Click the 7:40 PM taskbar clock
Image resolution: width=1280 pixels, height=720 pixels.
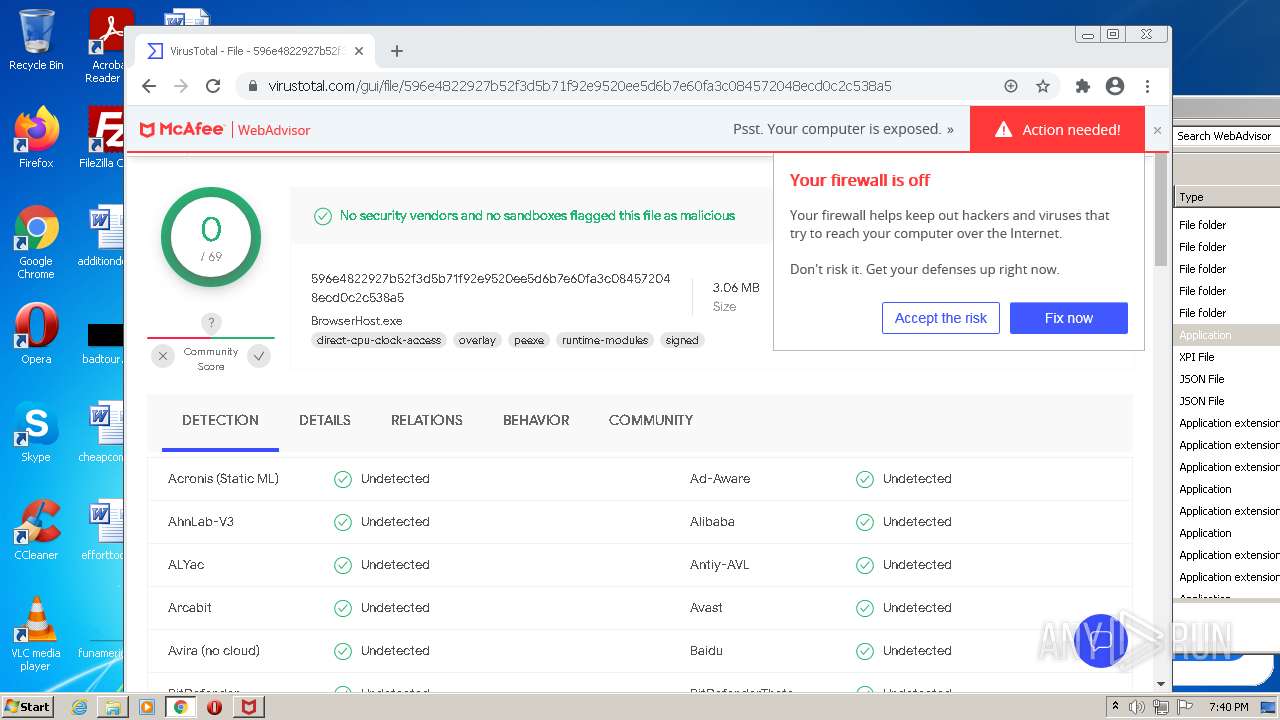pos(1228,707)
